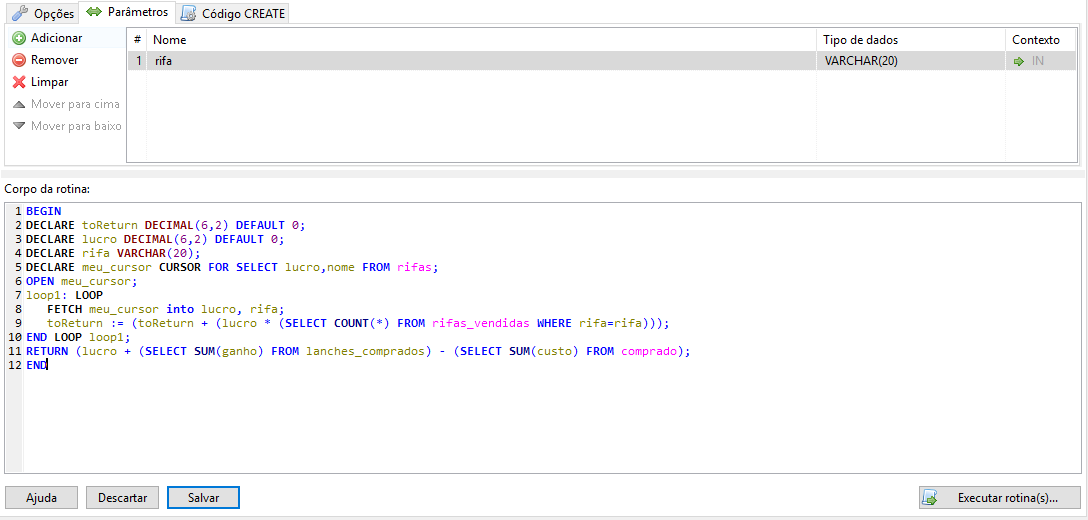The image size is (1088, 520).
Task: Click the document icon on Código CREATE tab
Action: (x=188, y=13)
